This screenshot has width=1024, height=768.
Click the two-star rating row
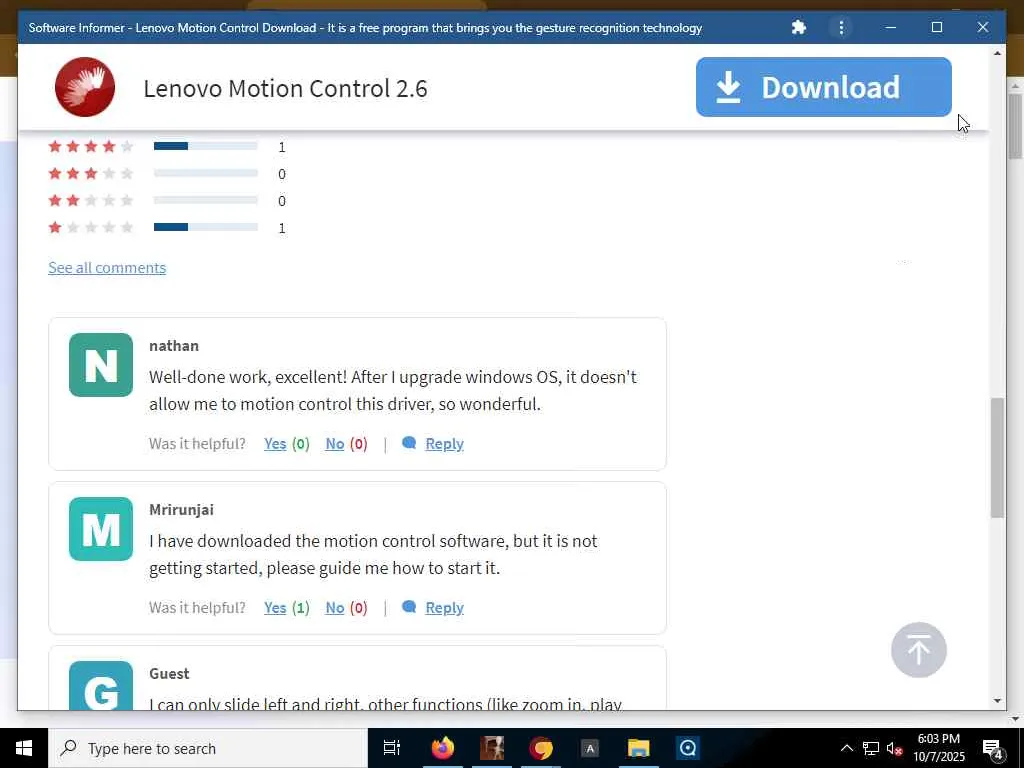(167, 200)
